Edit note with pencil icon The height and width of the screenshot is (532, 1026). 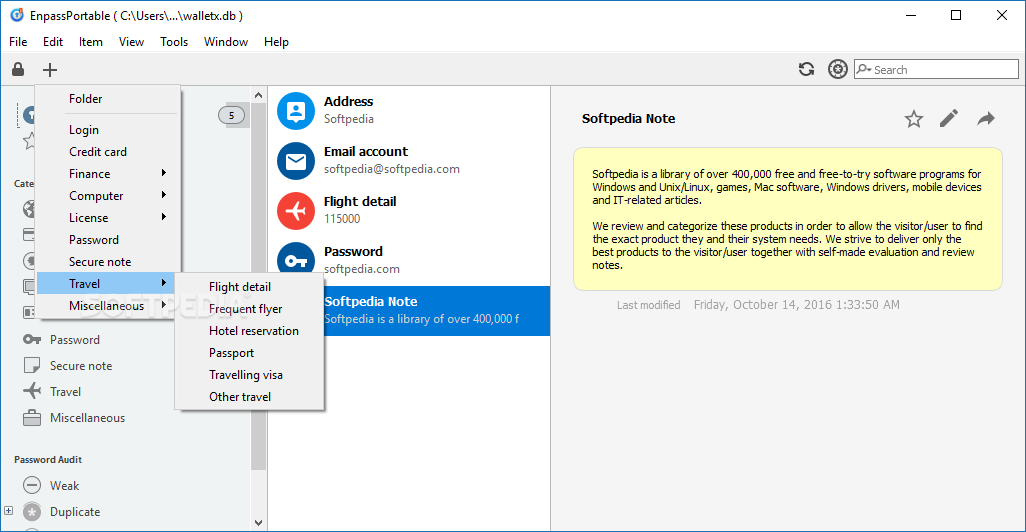[x=949, y=118]
